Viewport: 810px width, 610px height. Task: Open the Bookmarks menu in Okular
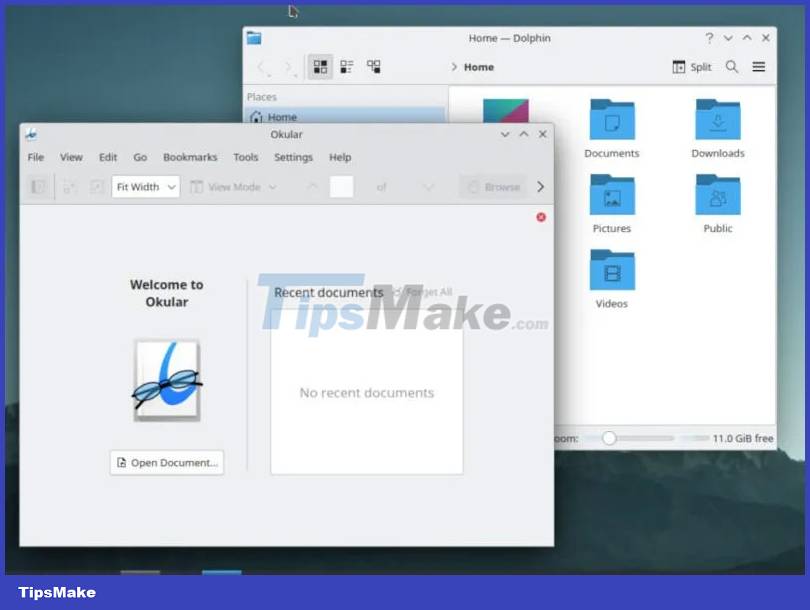[x=190, y=157]
